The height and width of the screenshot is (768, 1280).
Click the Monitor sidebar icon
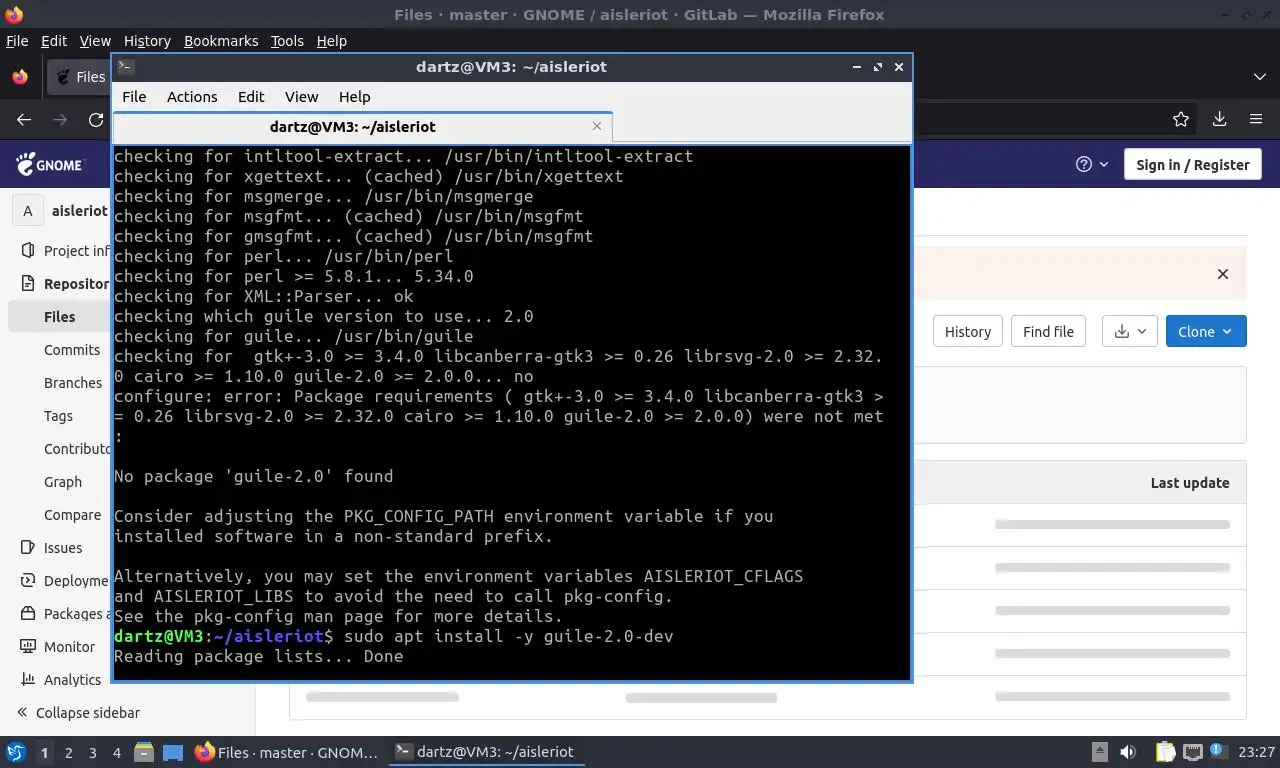(x=28, y=647)
